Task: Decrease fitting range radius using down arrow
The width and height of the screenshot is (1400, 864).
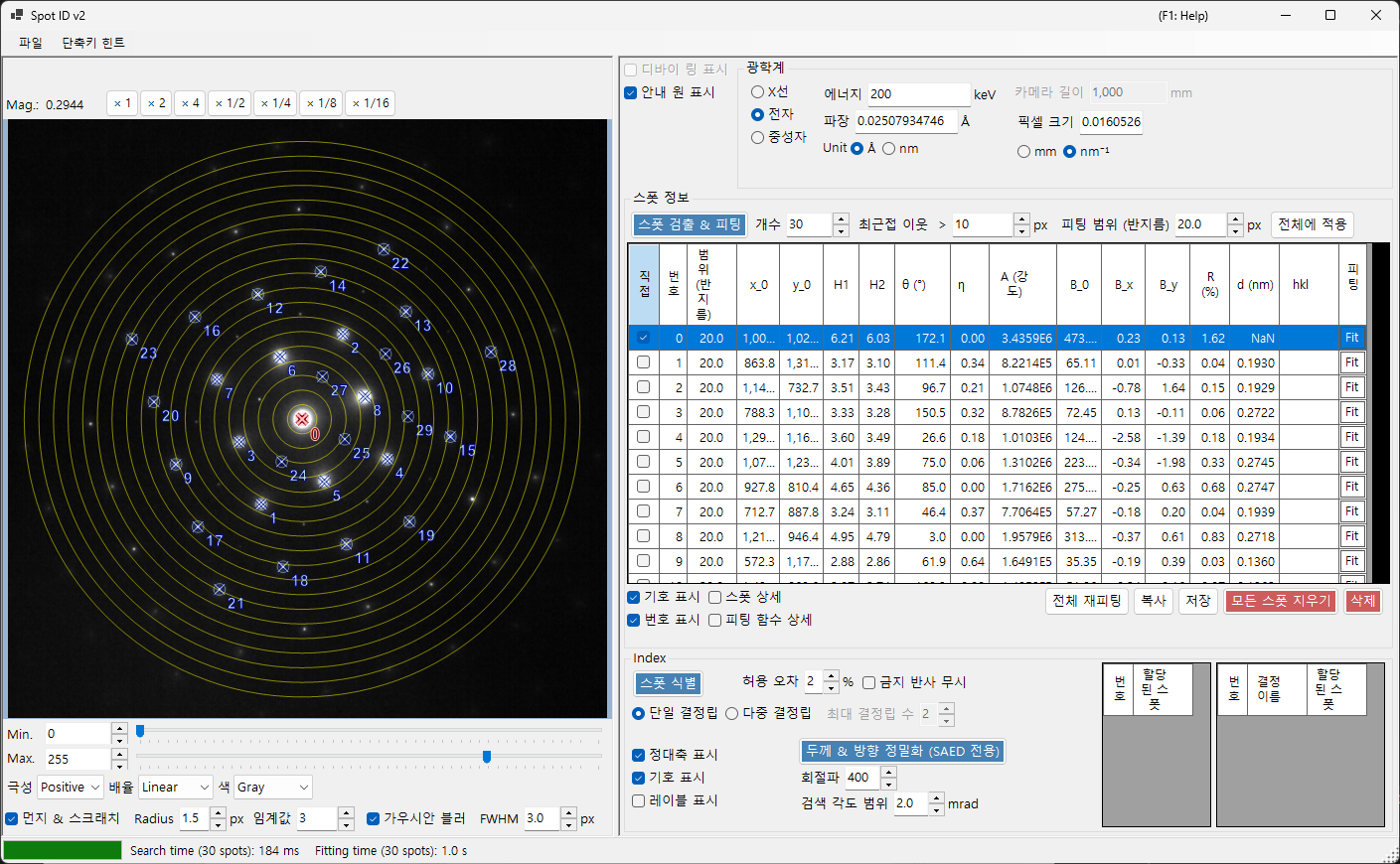Action: [x=1235, y=230]
